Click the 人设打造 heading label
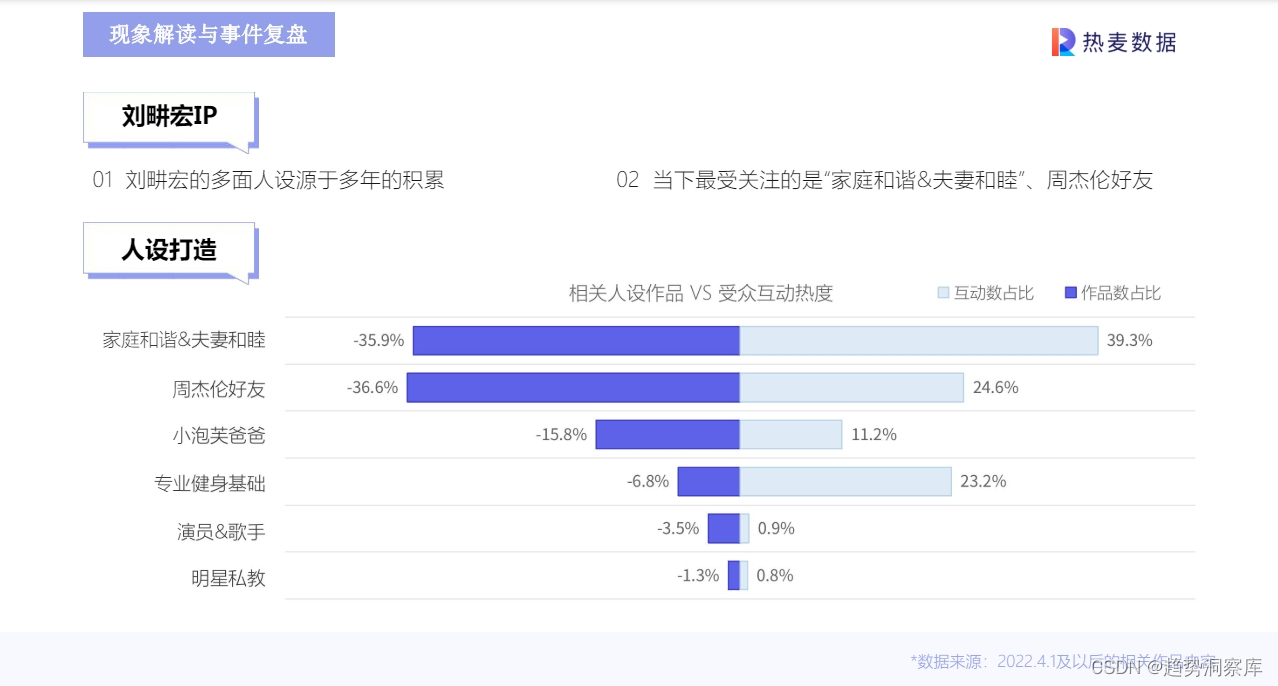This screenshot has width=1278, height=686. point(169,249)
